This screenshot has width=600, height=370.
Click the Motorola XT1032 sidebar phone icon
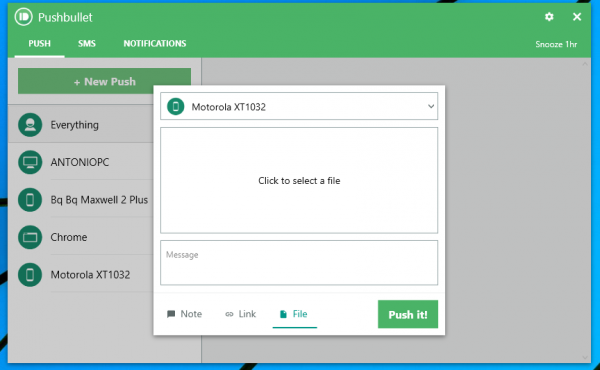(30, 275)
